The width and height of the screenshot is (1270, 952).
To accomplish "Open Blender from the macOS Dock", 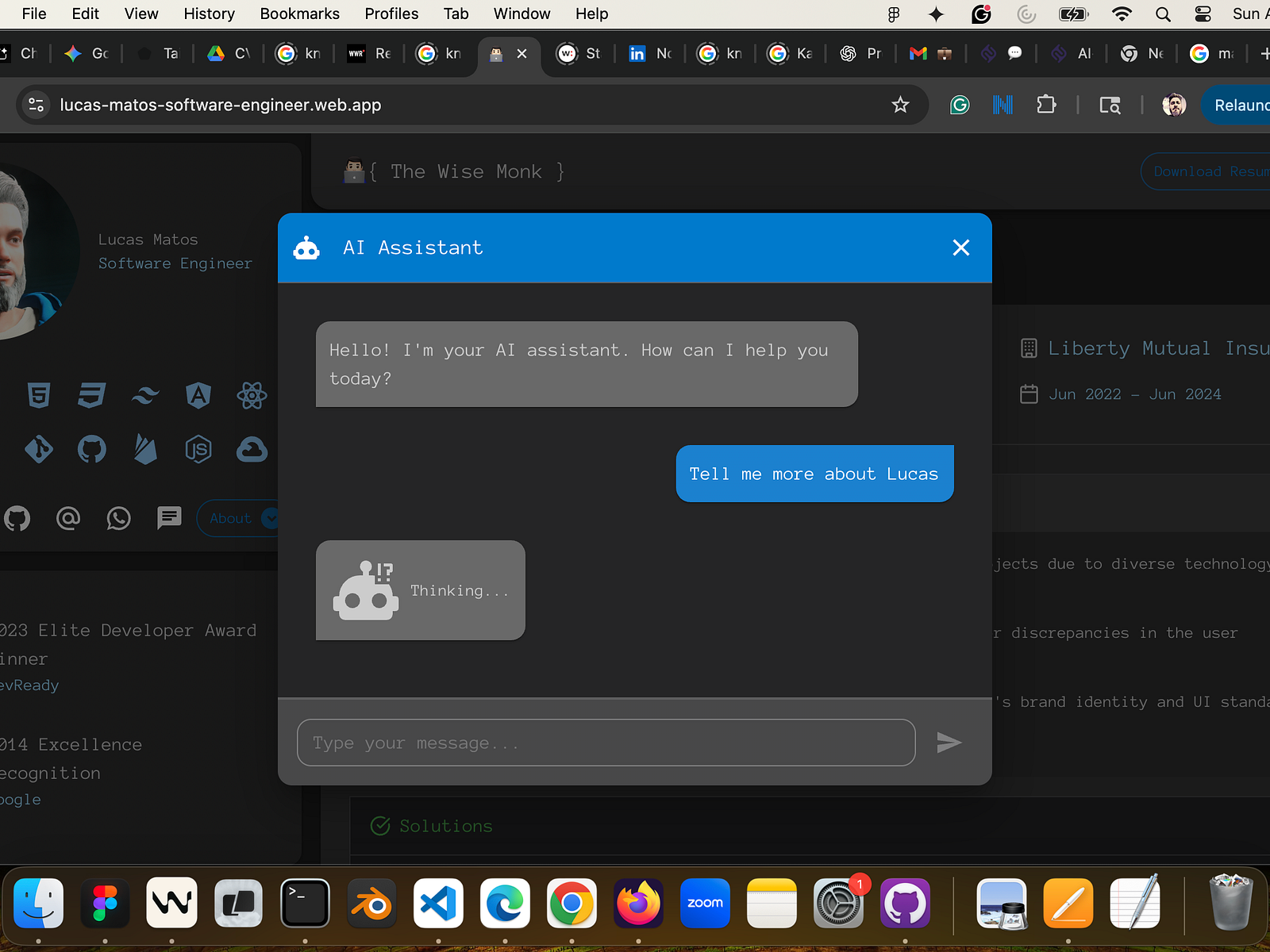I will (371, 904).
